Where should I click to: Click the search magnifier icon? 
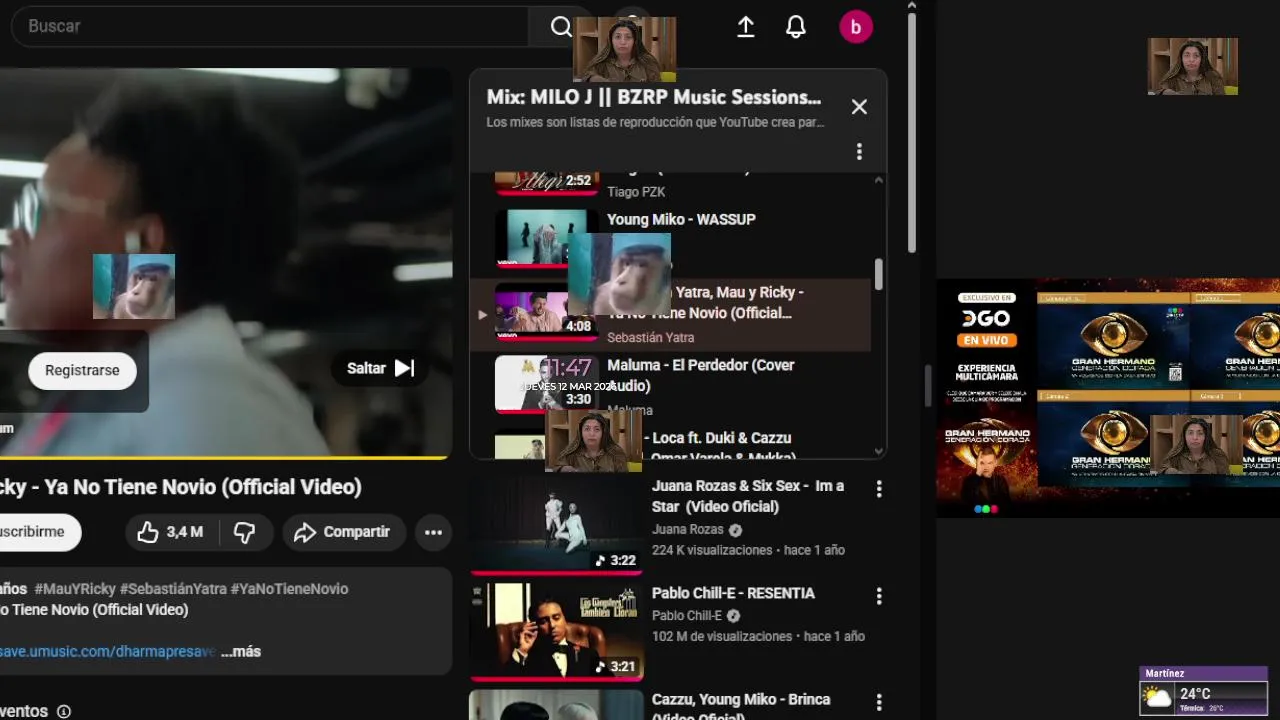point(561,27)
